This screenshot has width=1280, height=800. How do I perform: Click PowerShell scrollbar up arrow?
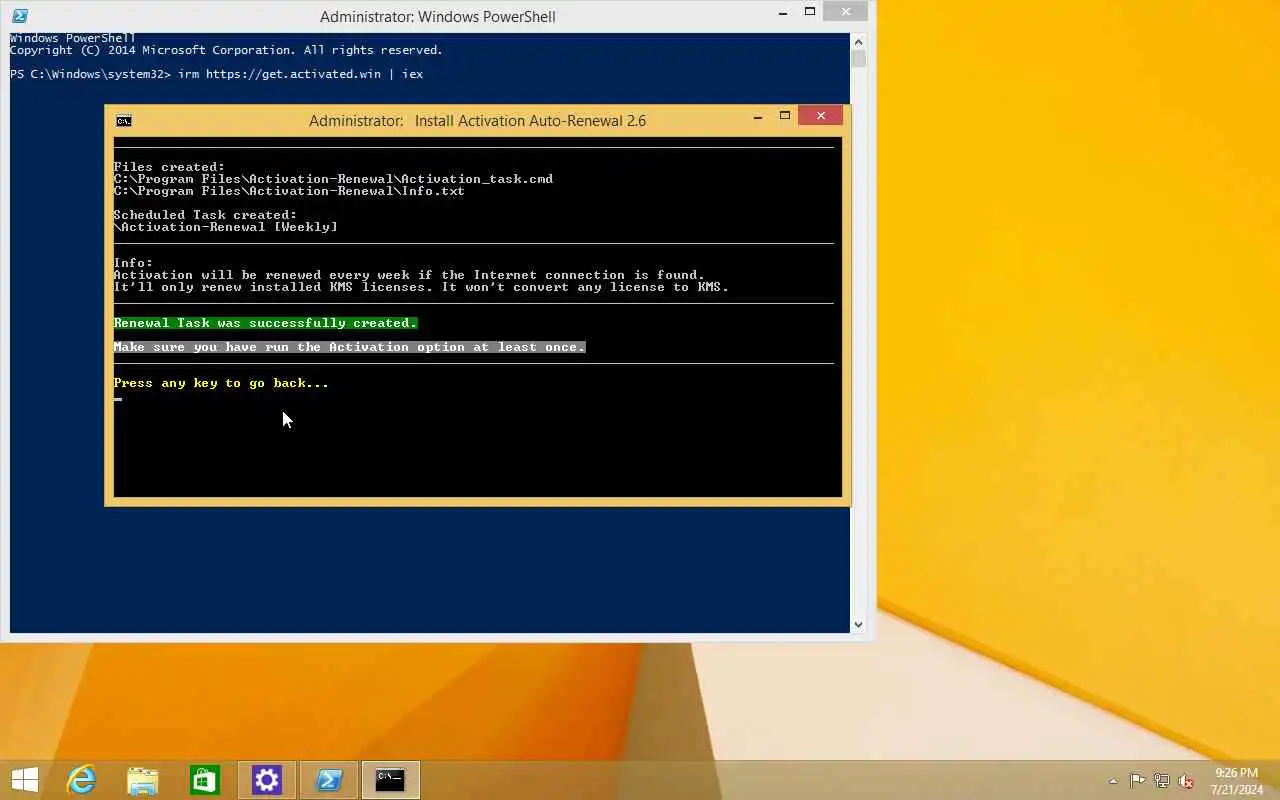(858, 41)
